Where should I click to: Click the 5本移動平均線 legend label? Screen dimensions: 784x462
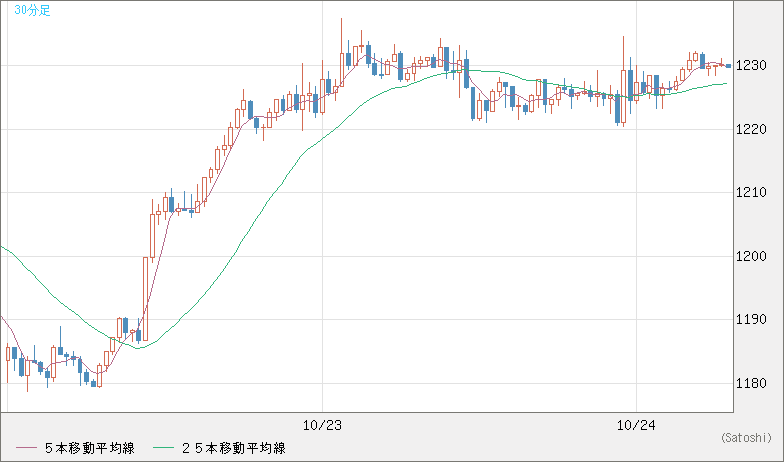pos(90,448)
